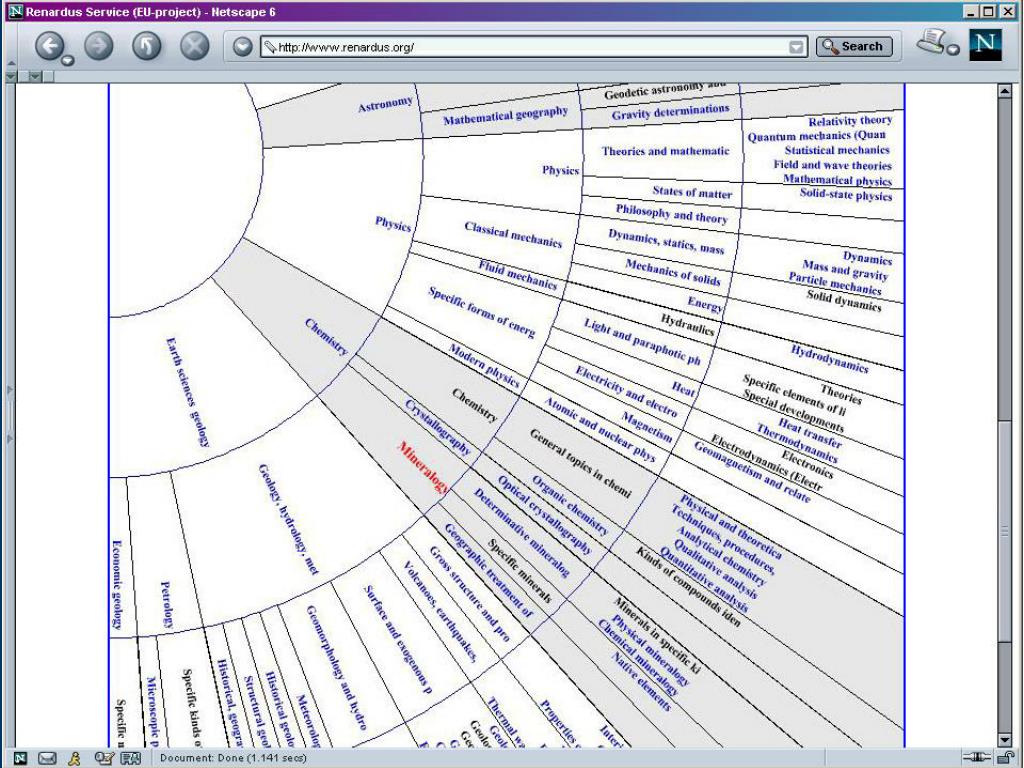
Task: Stop loading with the X button
Action: tap(195, 46)
